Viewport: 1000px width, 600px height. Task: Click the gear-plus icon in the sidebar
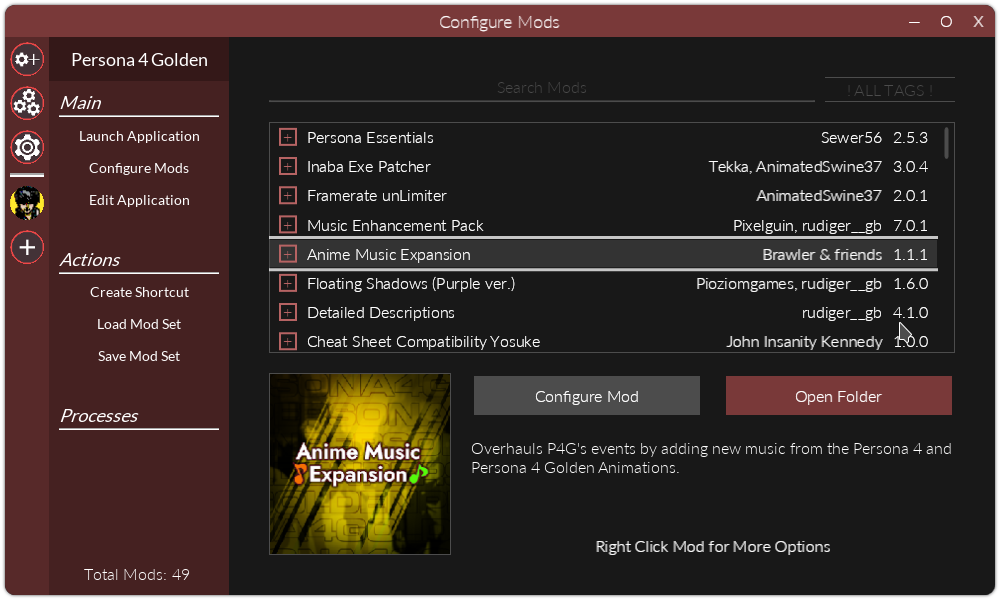[27, 59]
